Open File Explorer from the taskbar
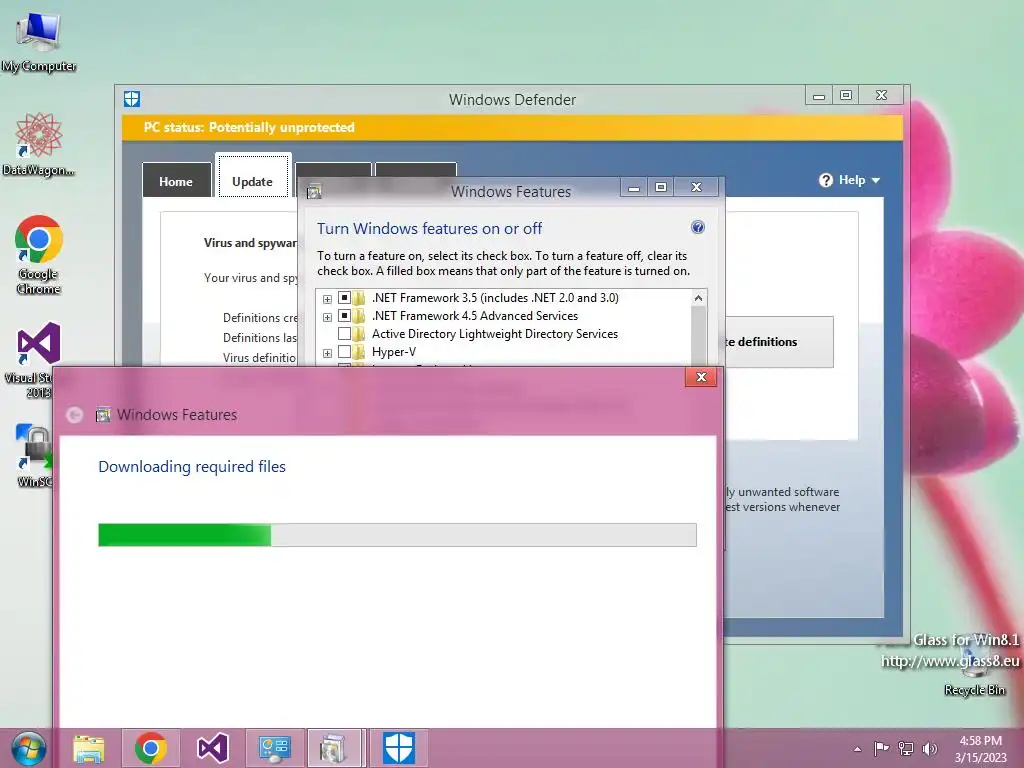1024x768 pixels. 89,748
